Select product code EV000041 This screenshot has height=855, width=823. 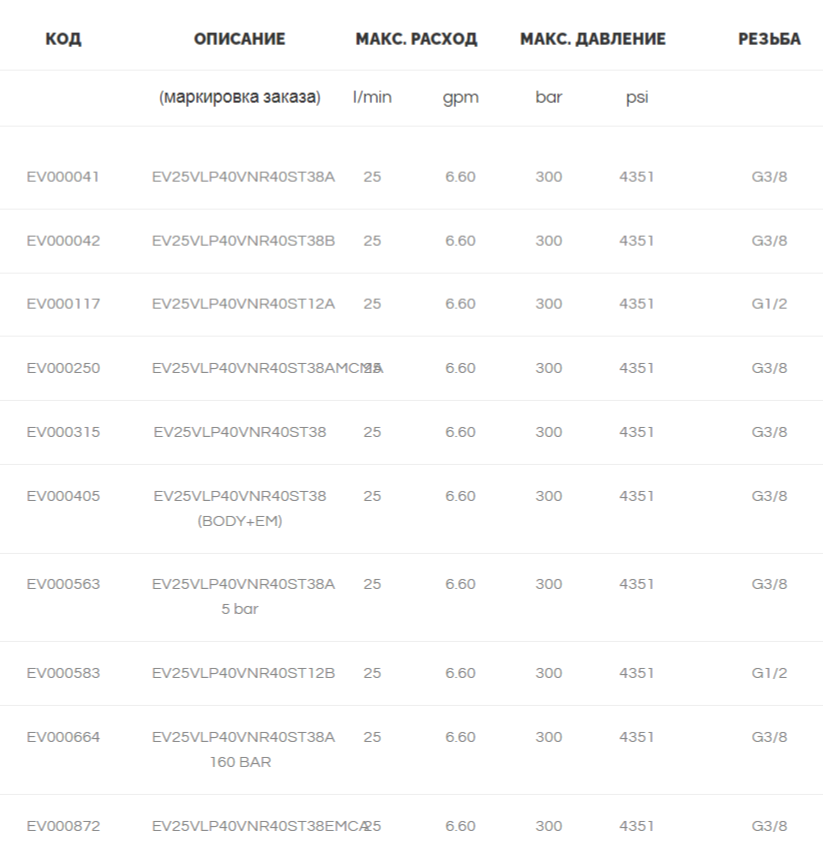click(63, 177)
